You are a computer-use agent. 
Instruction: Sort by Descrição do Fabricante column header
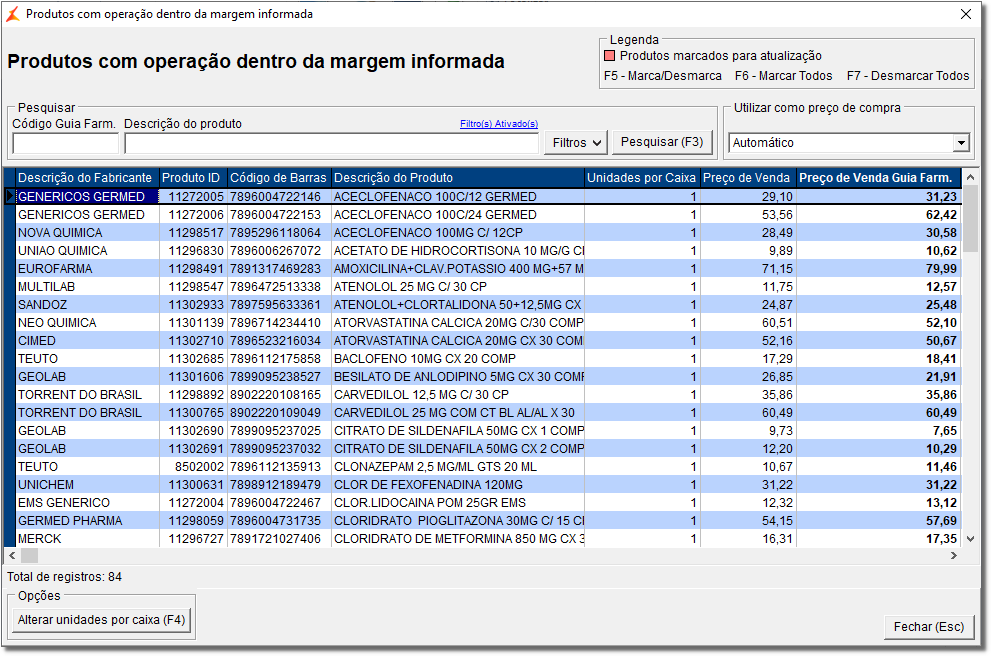[87, 178]
